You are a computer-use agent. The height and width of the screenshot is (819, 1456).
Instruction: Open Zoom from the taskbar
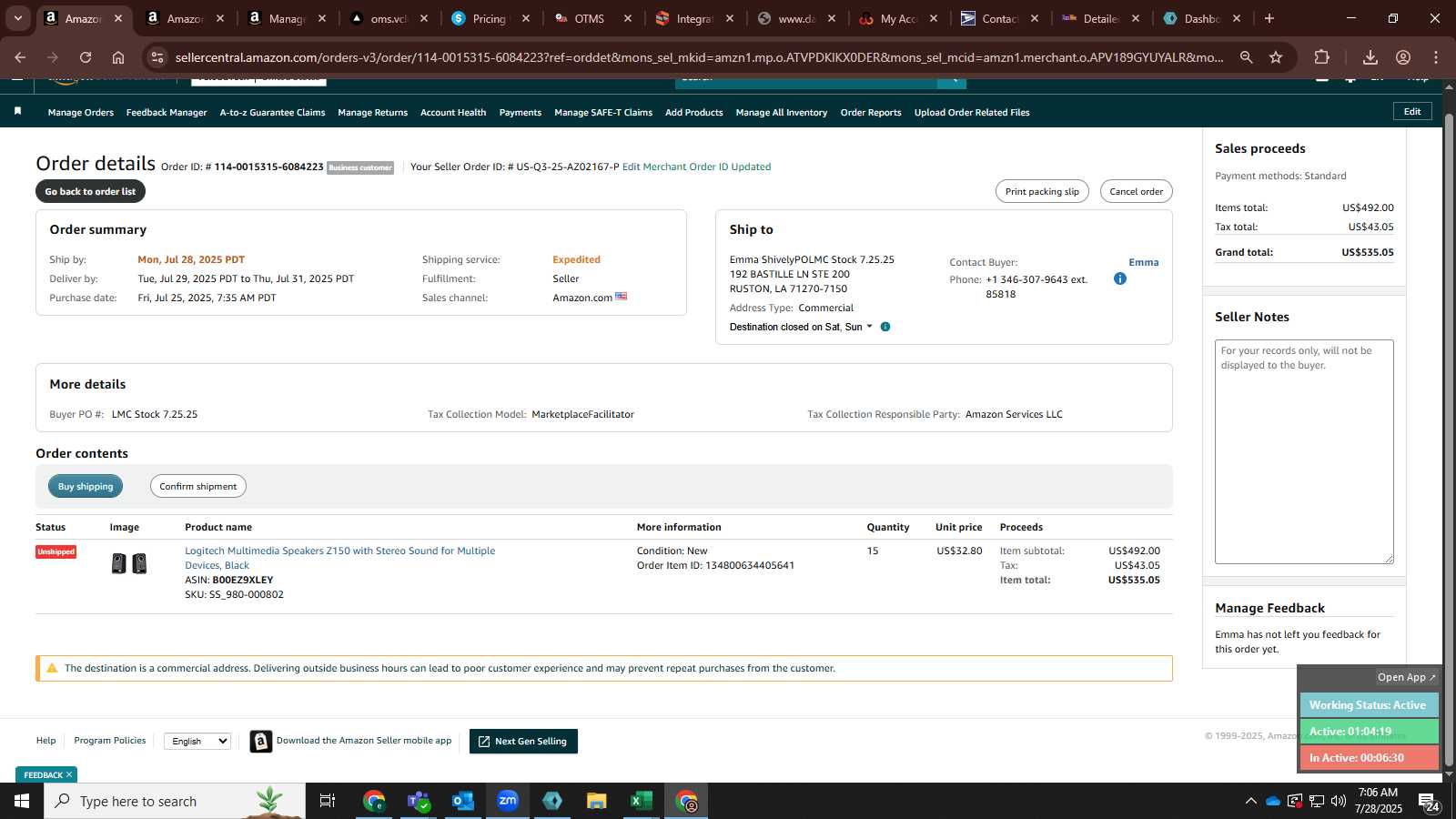(x=508, y=801)
